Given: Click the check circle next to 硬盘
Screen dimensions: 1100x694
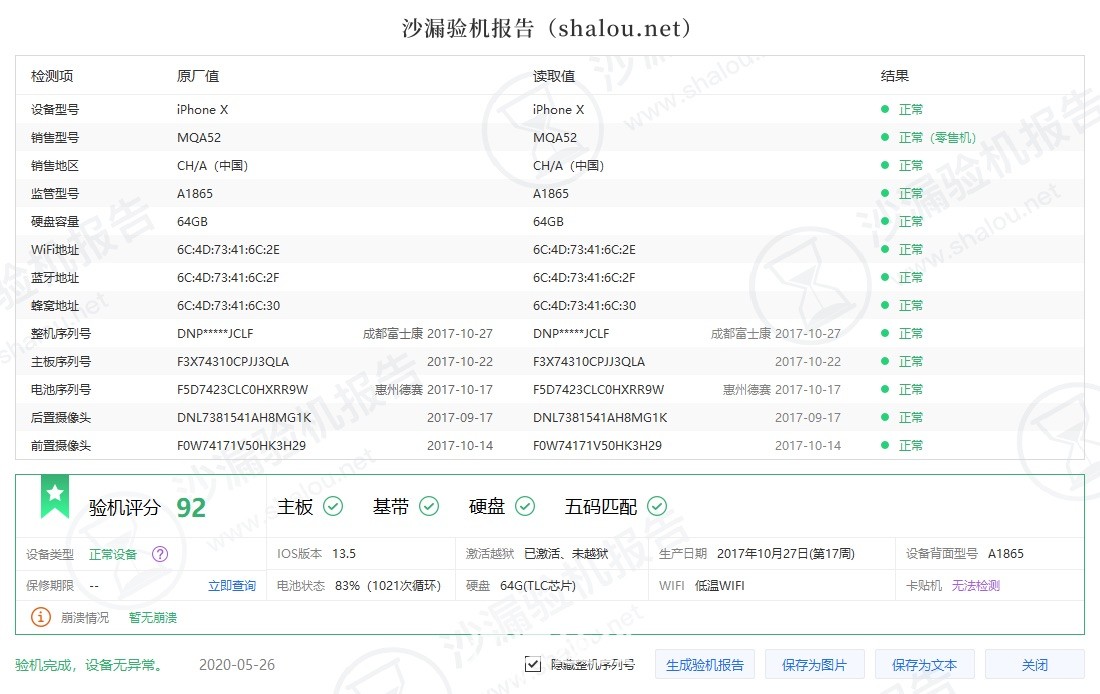Looking at the screenshot, I should [x=525, y=506].
